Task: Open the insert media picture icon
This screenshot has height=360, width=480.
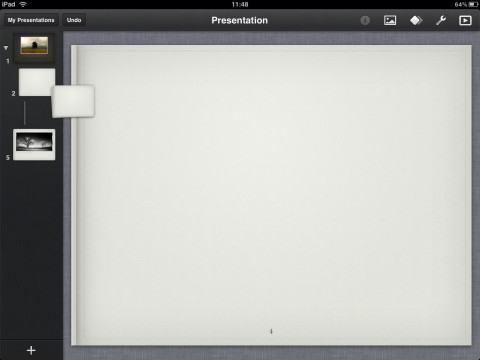Action: (x=390, y=20)
